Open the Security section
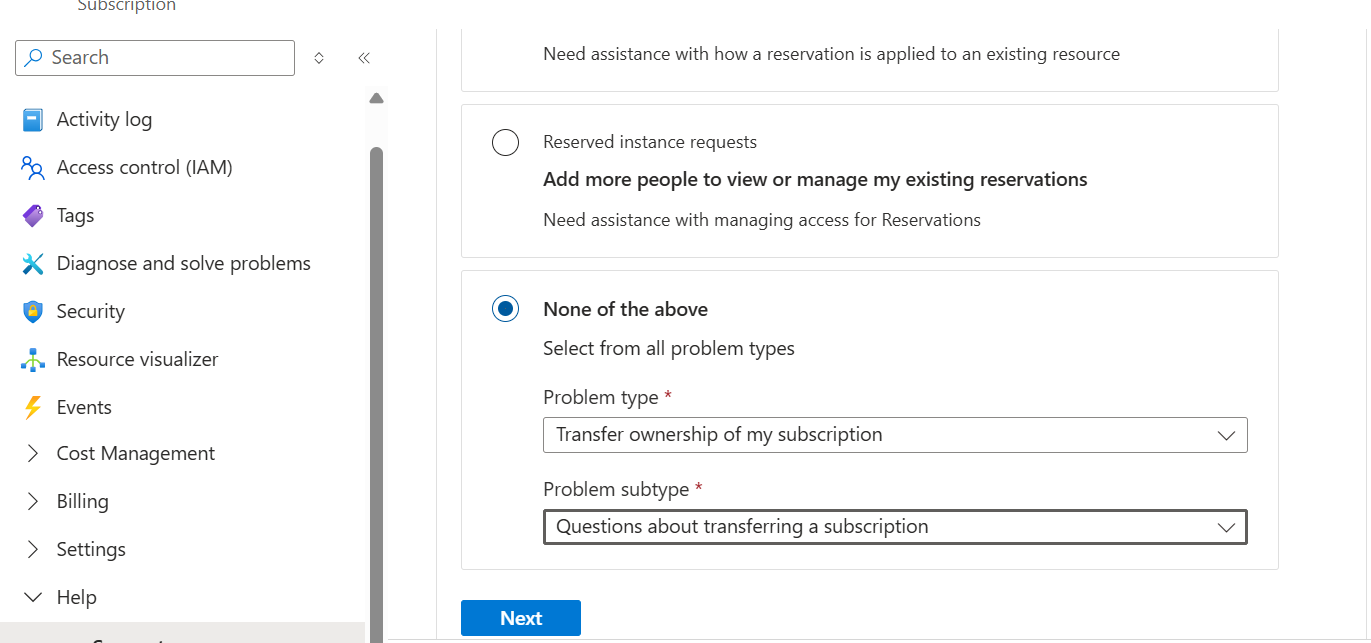 pos(89,310)
